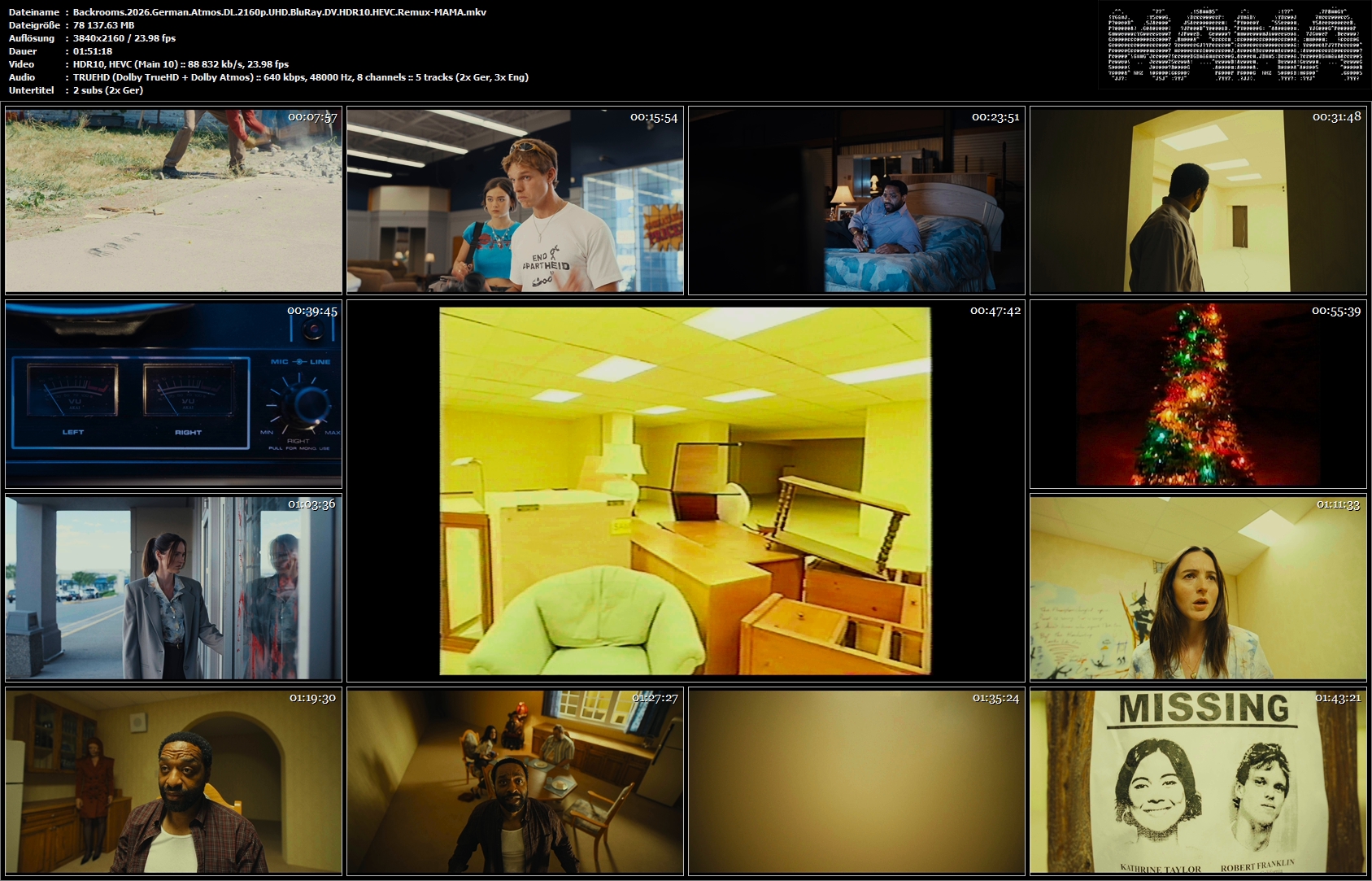Click the resolution text 3840x2160 / 23.98 fps
1372x881 pixels.
click(124, 38)
